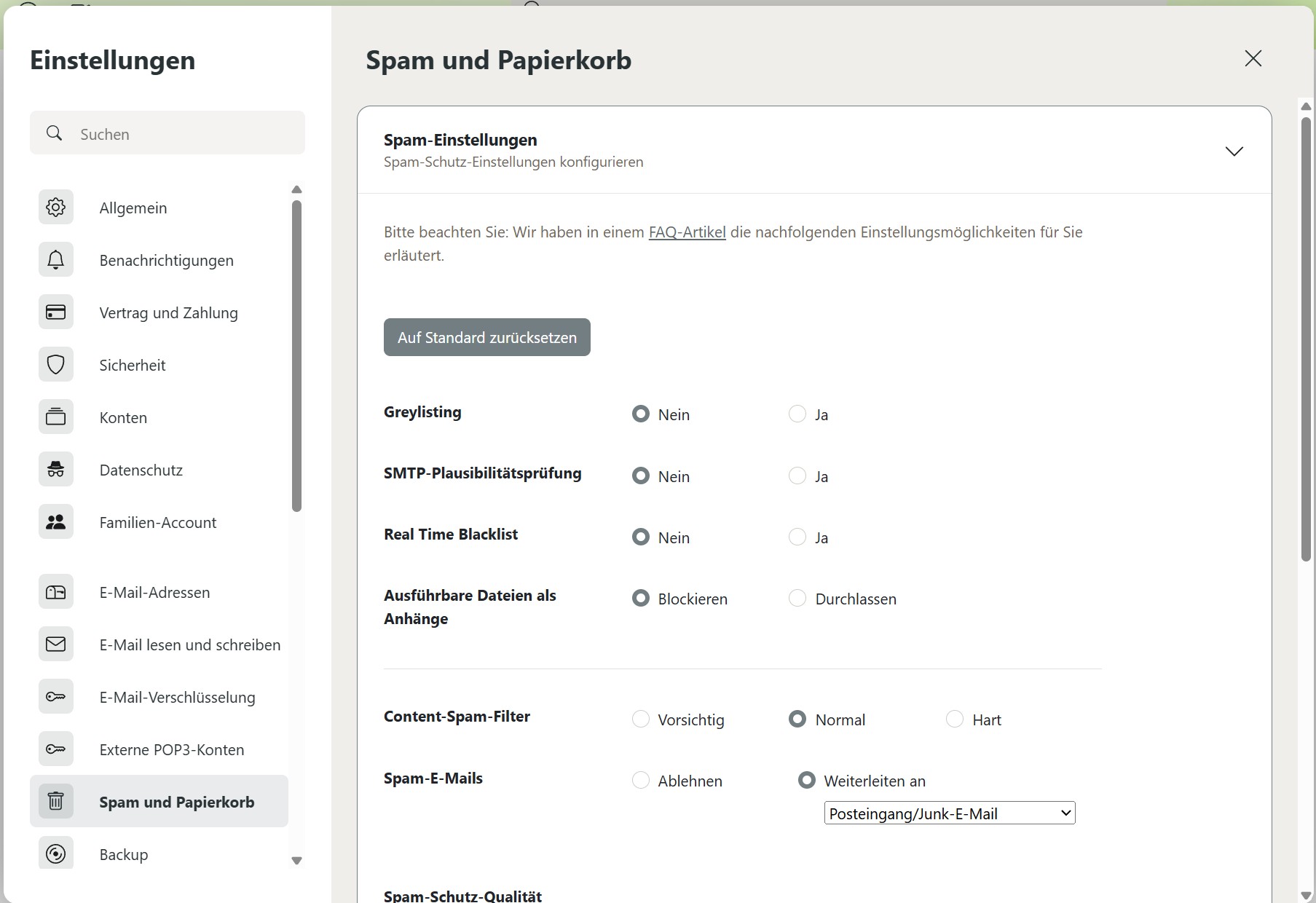Collapse the Spam-Einstellungen section chevron
Viewport: 1316px width, 903px height.
[1234, 151]
